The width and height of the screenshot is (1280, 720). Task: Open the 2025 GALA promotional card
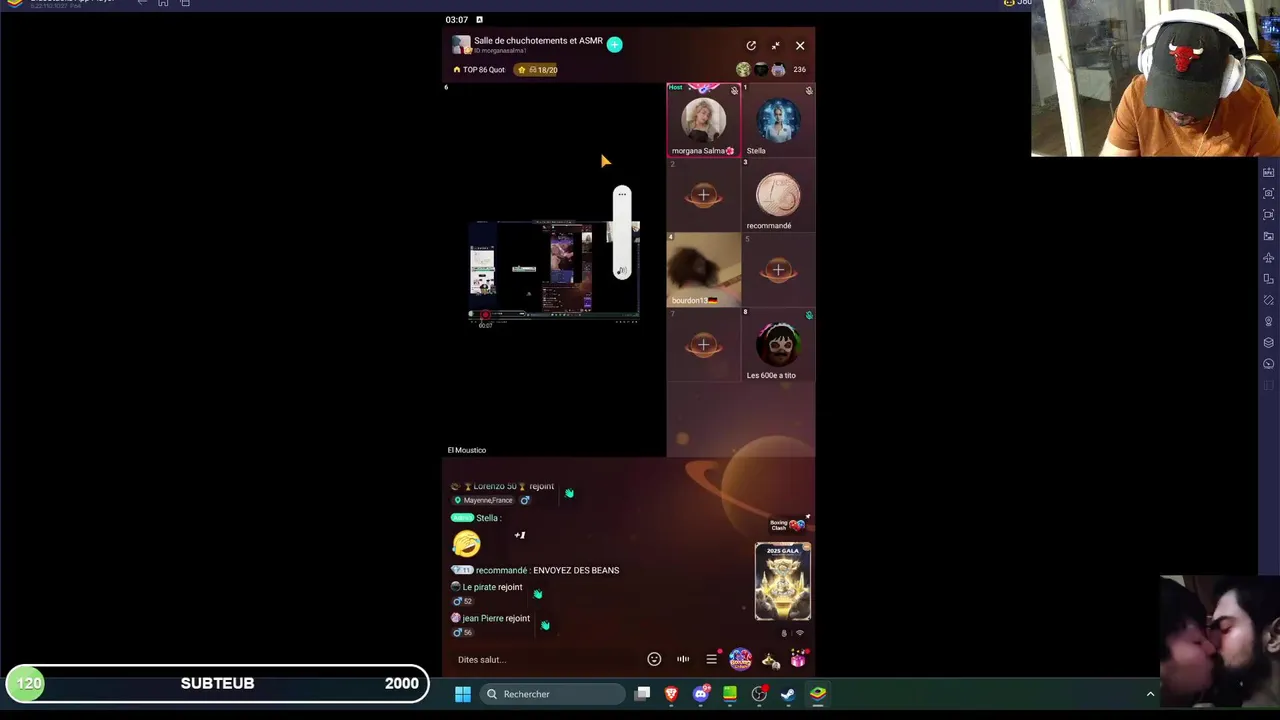point(783,582)
